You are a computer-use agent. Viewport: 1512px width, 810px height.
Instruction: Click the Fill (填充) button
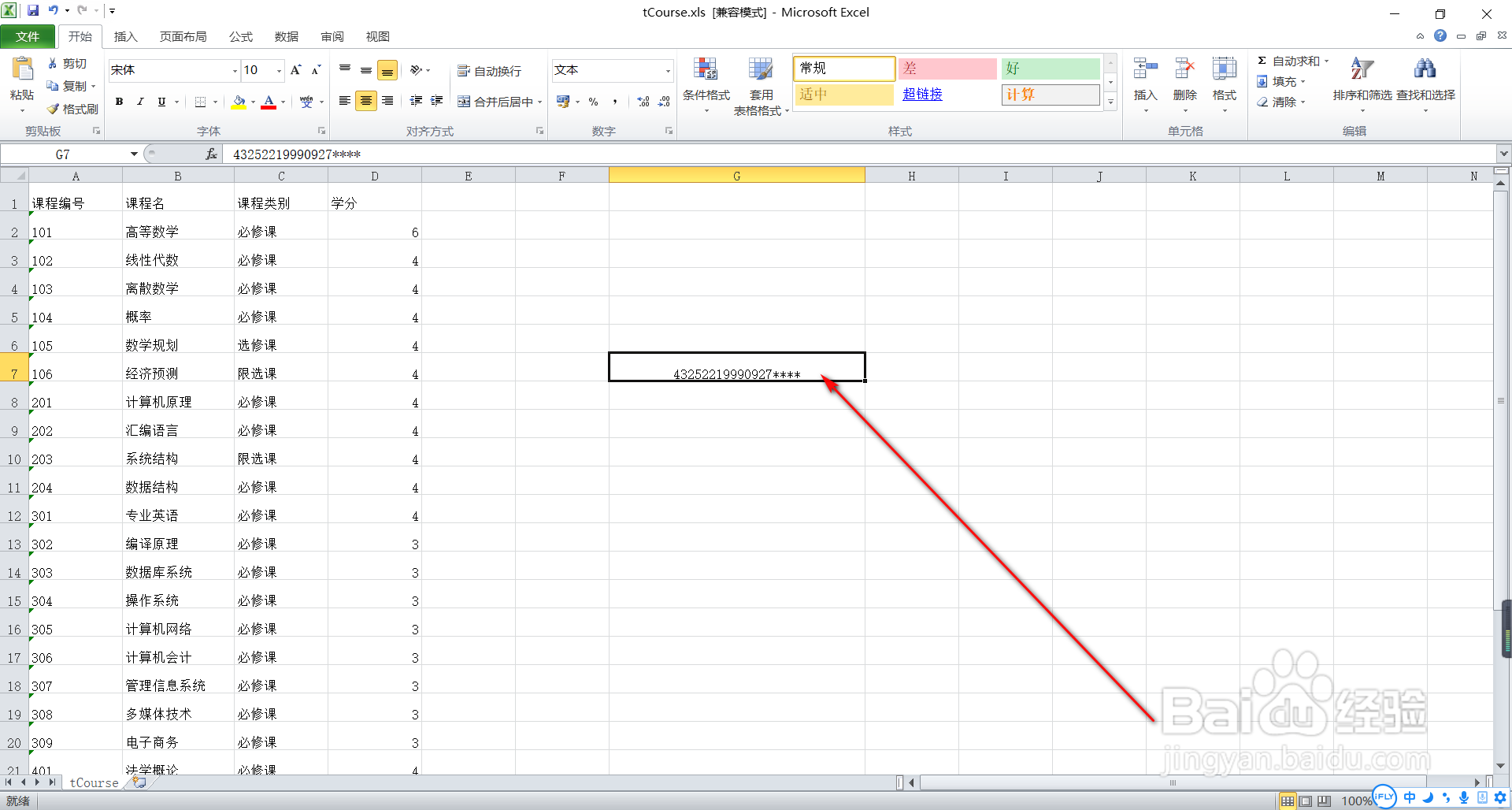click(x=1280, y=82)
